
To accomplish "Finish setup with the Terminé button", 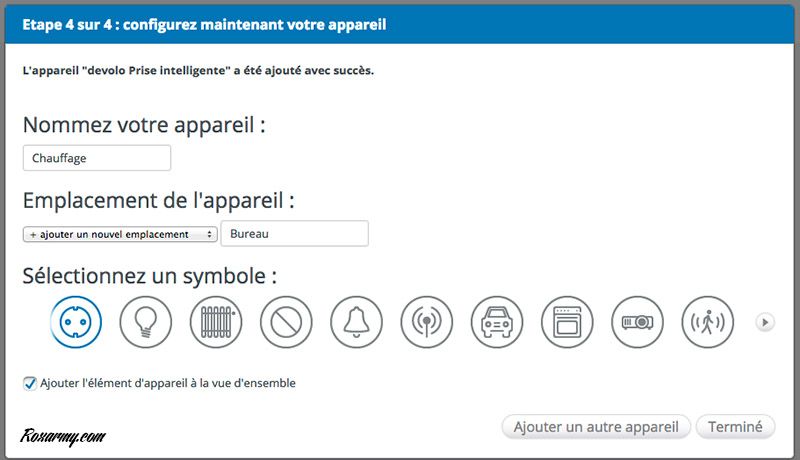I will [735, 427].
